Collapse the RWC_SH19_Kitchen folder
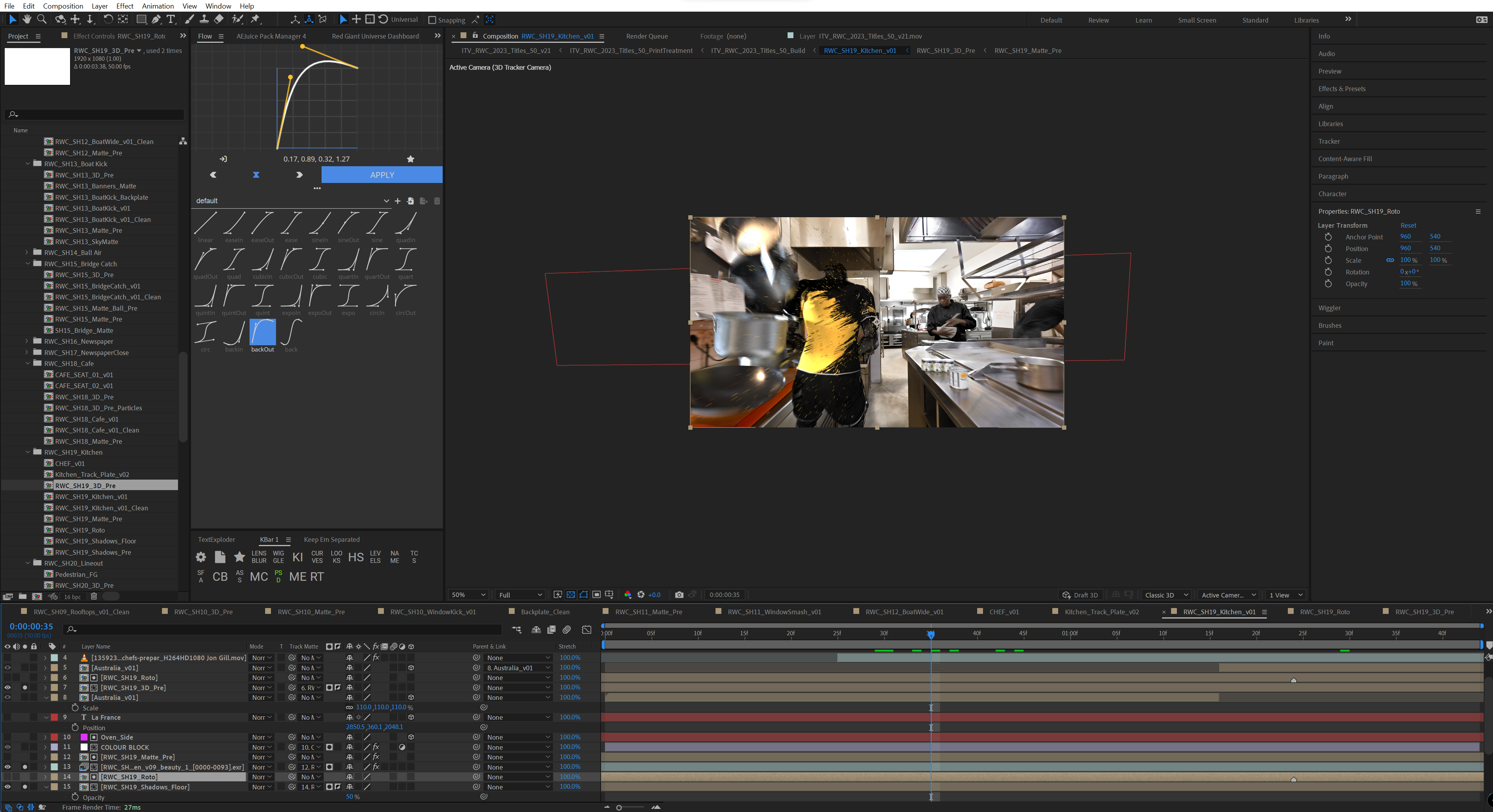The width and height of the screenshot is (1493, 812). coord(28,452)
